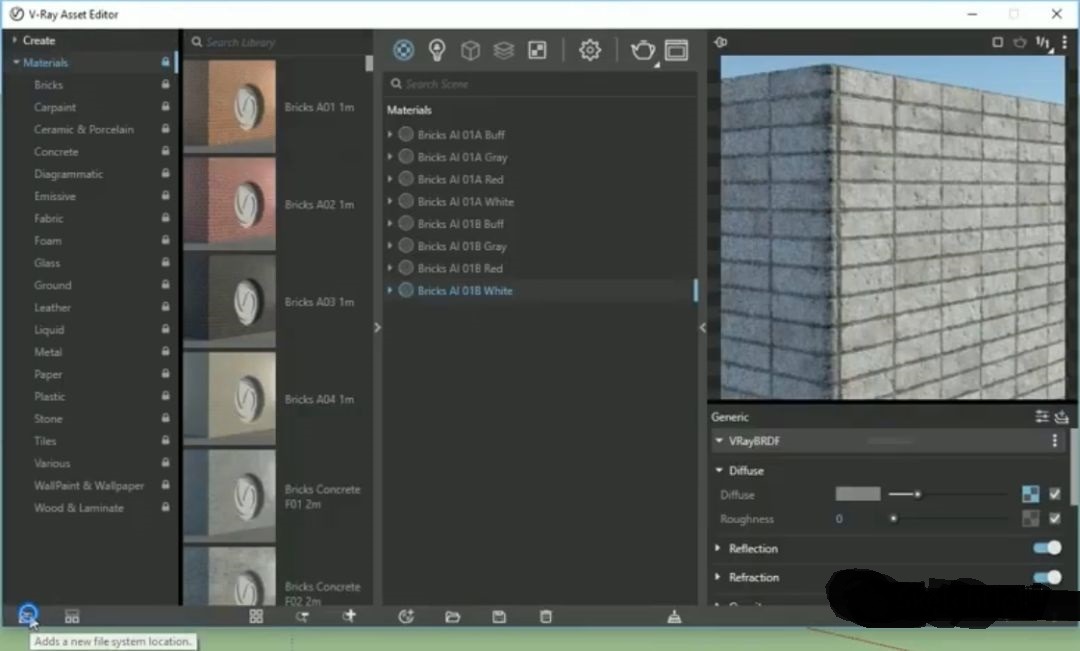The width and height of the screenshot is (1080, 651).
Task: Delete selected material trash icon
Action: point(546,617)
